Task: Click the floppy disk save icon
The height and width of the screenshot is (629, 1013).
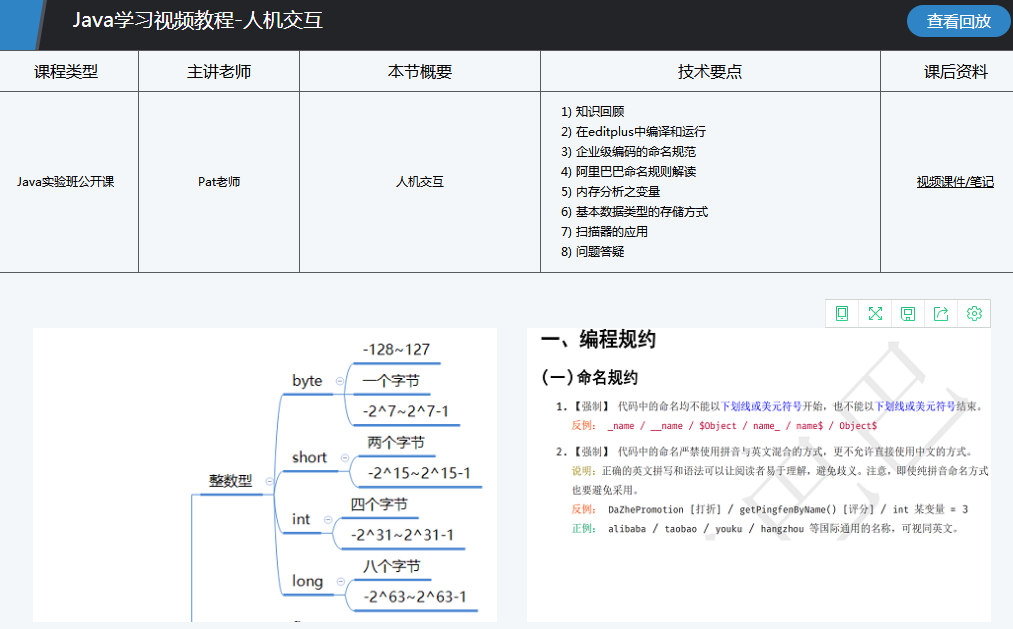Action: (908, 314)
